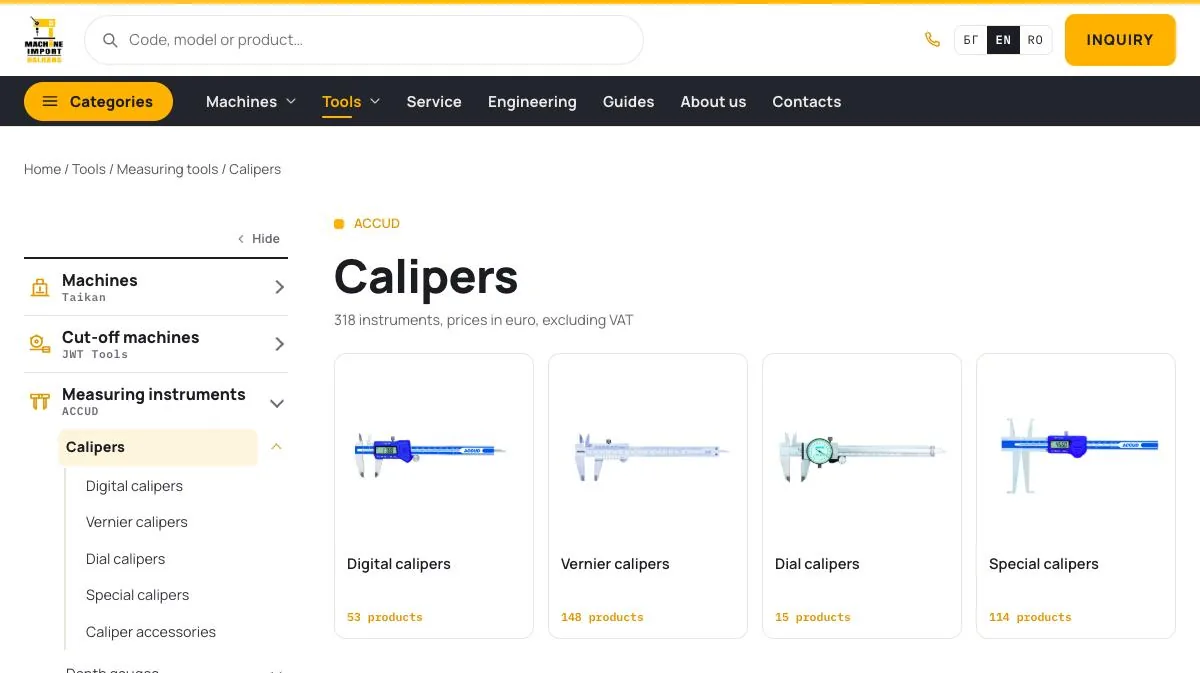Image resolution: width=1200 pixels, height=673 pixels.
Task: Click the orange ACCUD brand marker
Action: click(339, 224)
